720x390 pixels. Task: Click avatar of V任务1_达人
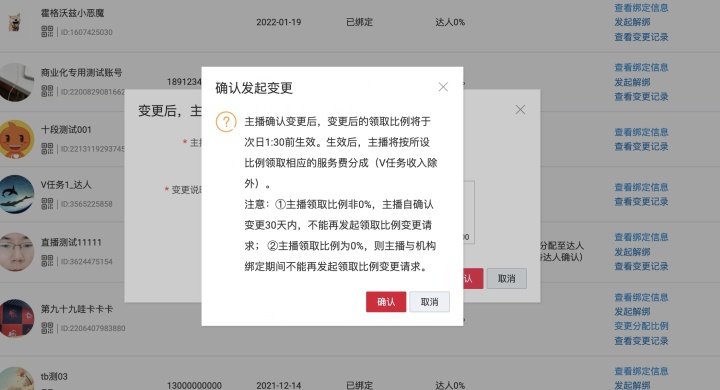pos(17,194)
